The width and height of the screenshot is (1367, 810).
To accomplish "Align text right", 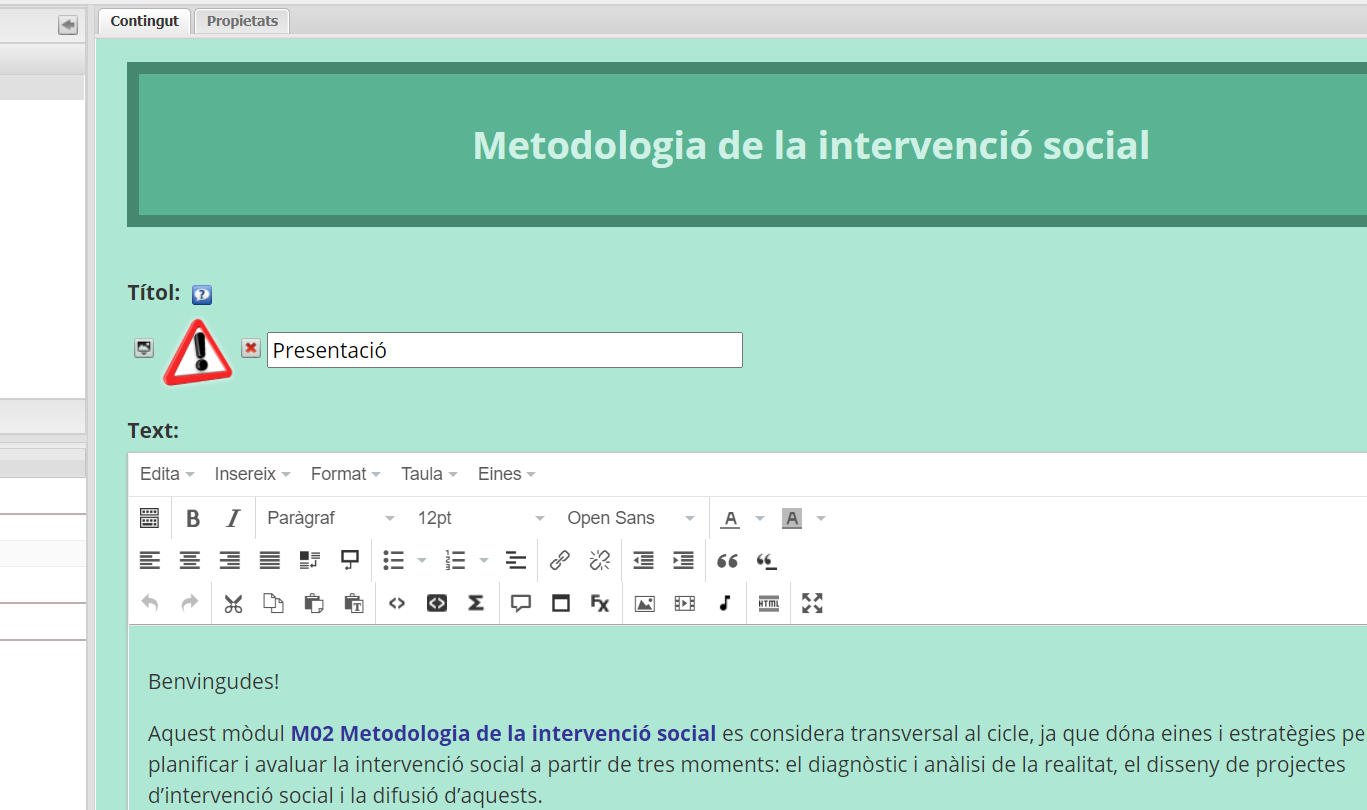I will (x=229, y=560).
